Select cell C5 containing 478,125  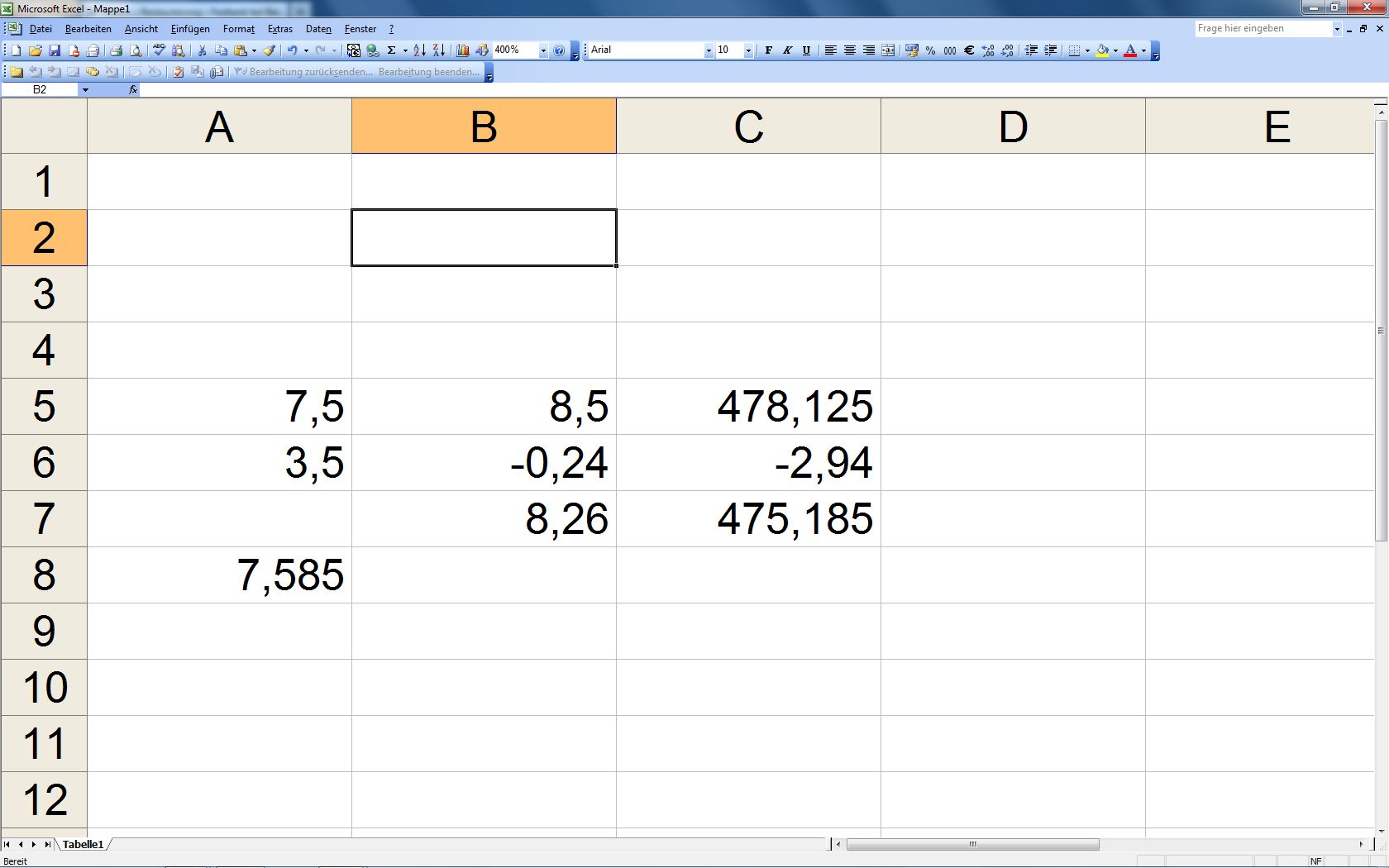(748, 407)
